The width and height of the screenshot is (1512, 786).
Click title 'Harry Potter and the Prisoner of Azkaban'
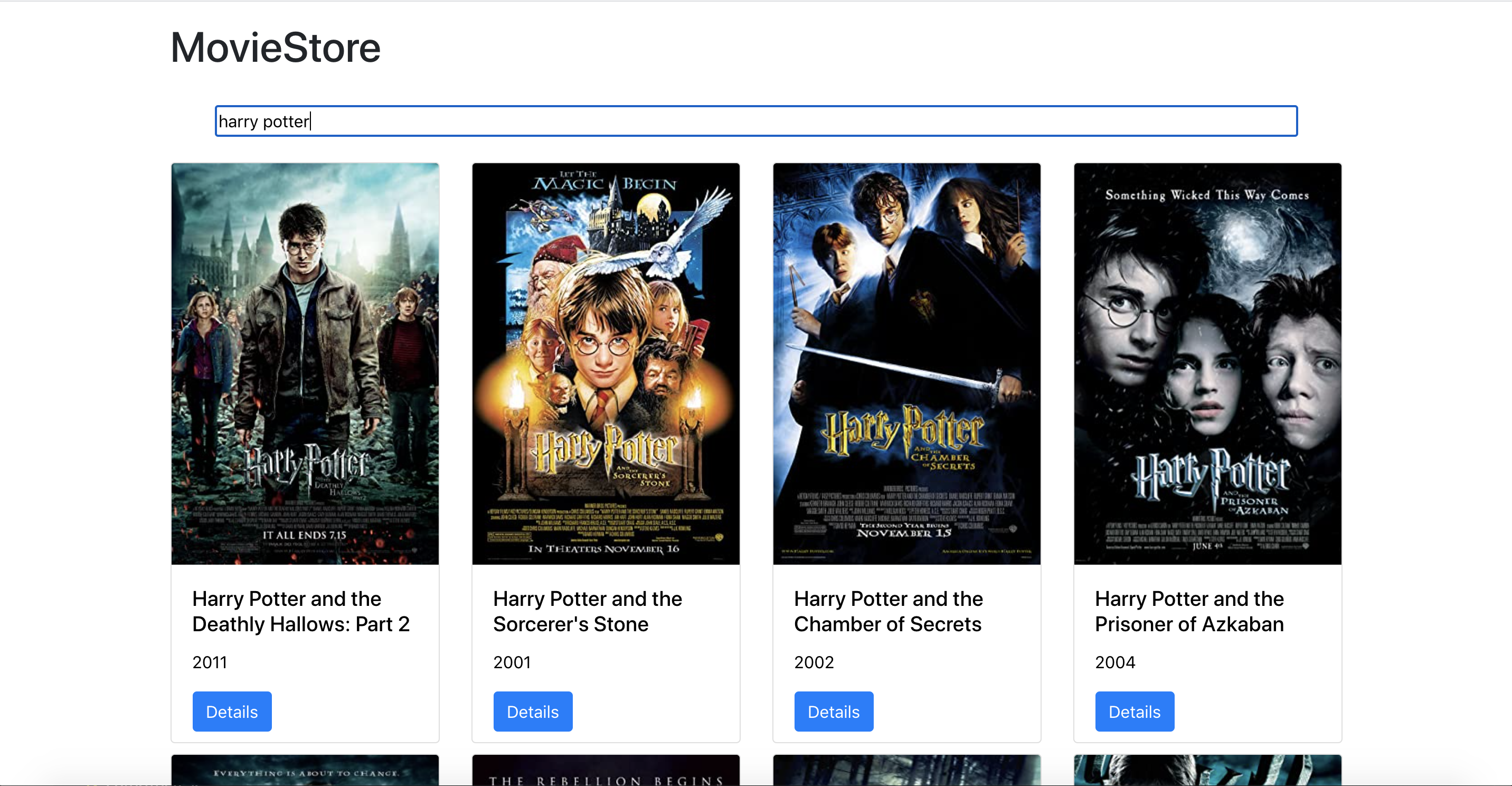point(1190,612)
